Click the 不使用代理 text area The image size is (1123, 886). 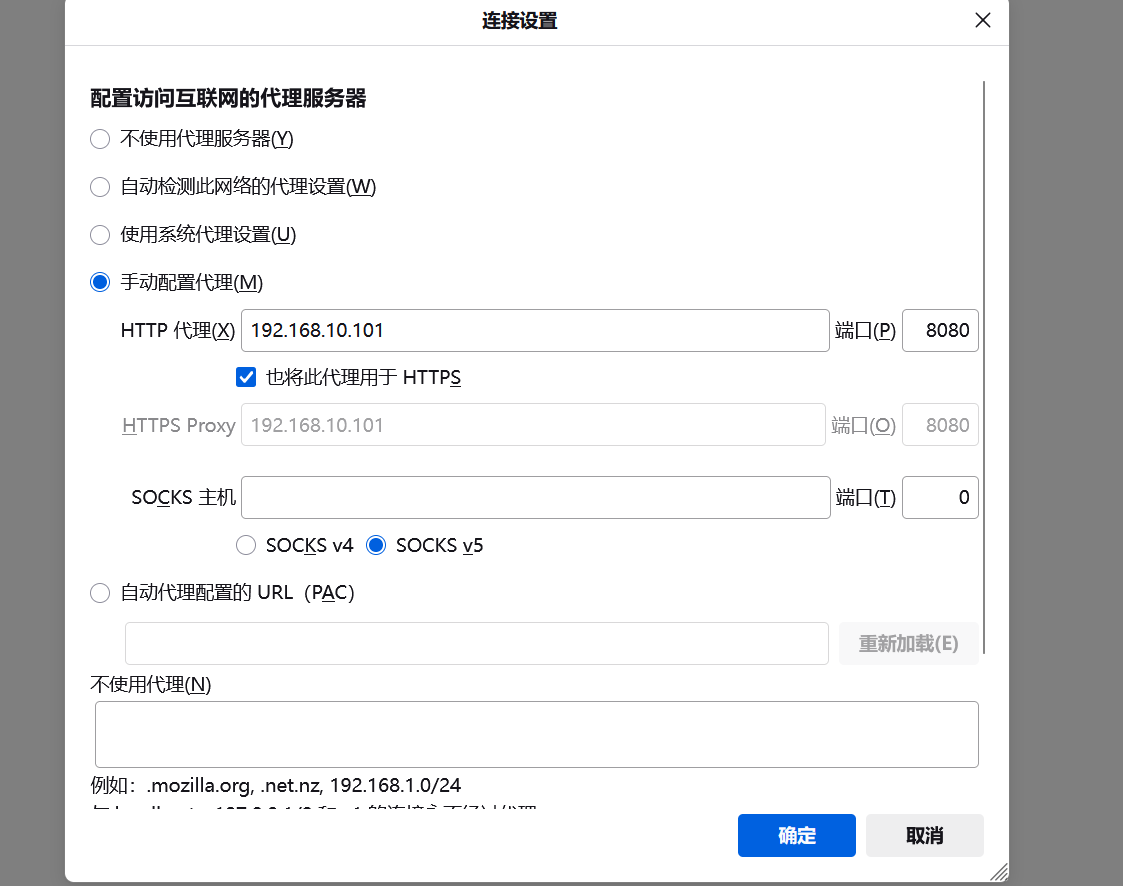[536, 734]
